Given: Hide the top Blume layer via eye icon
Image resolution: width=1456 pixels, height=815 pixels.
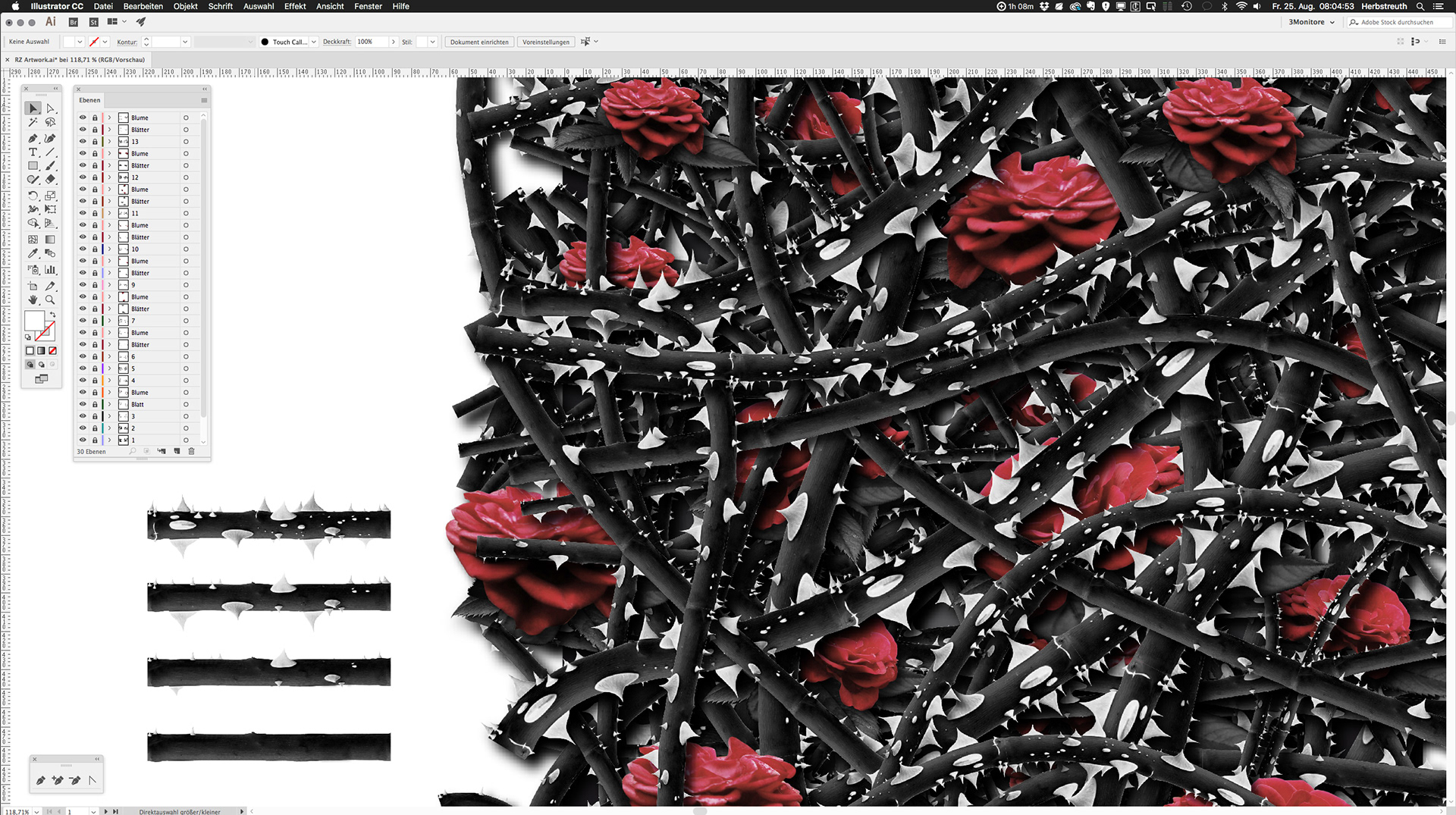Looking at the screenshot, I should point(83,118).
